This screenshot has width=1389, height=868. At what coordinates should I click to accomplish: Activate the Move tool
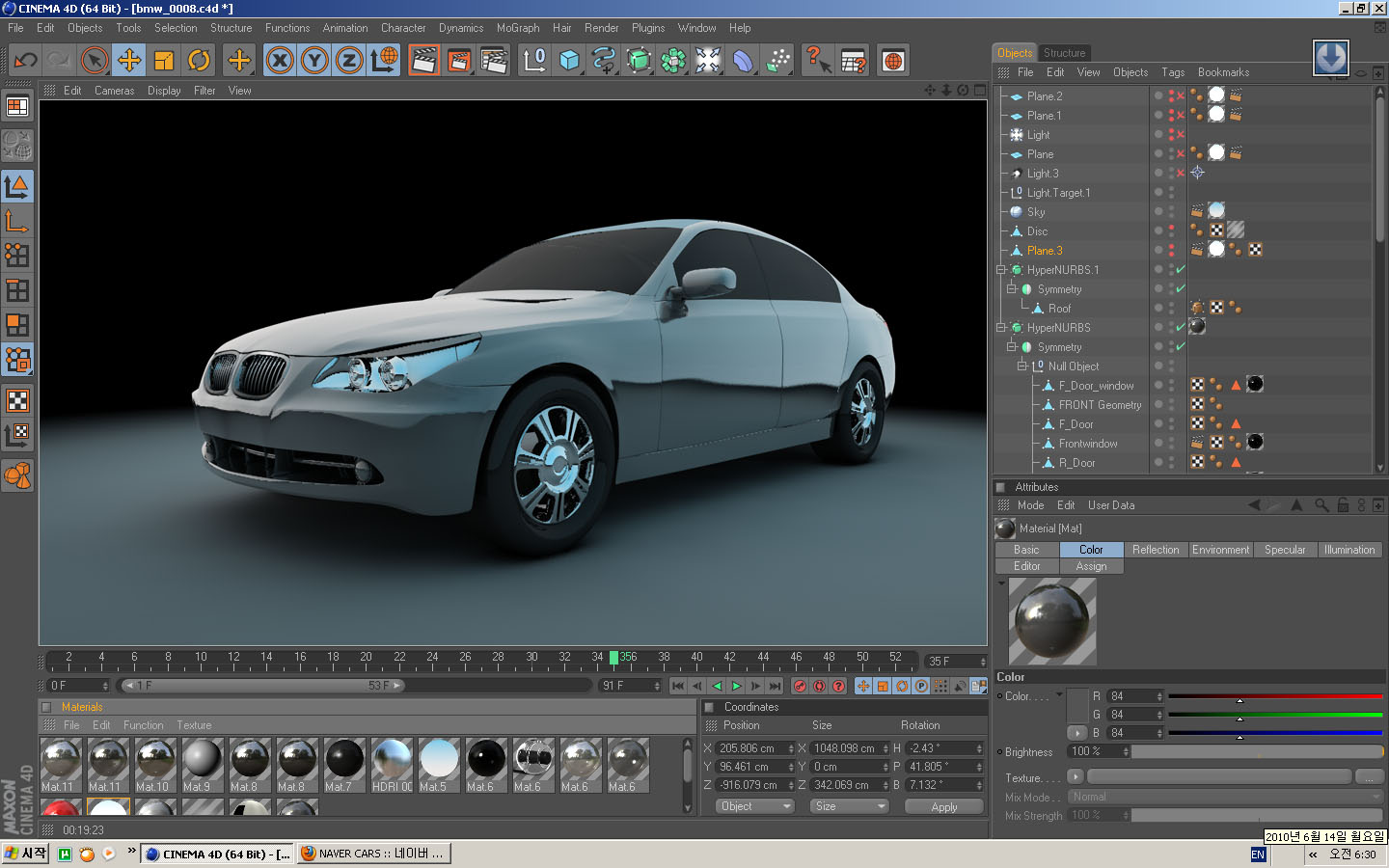coord(129,61)
